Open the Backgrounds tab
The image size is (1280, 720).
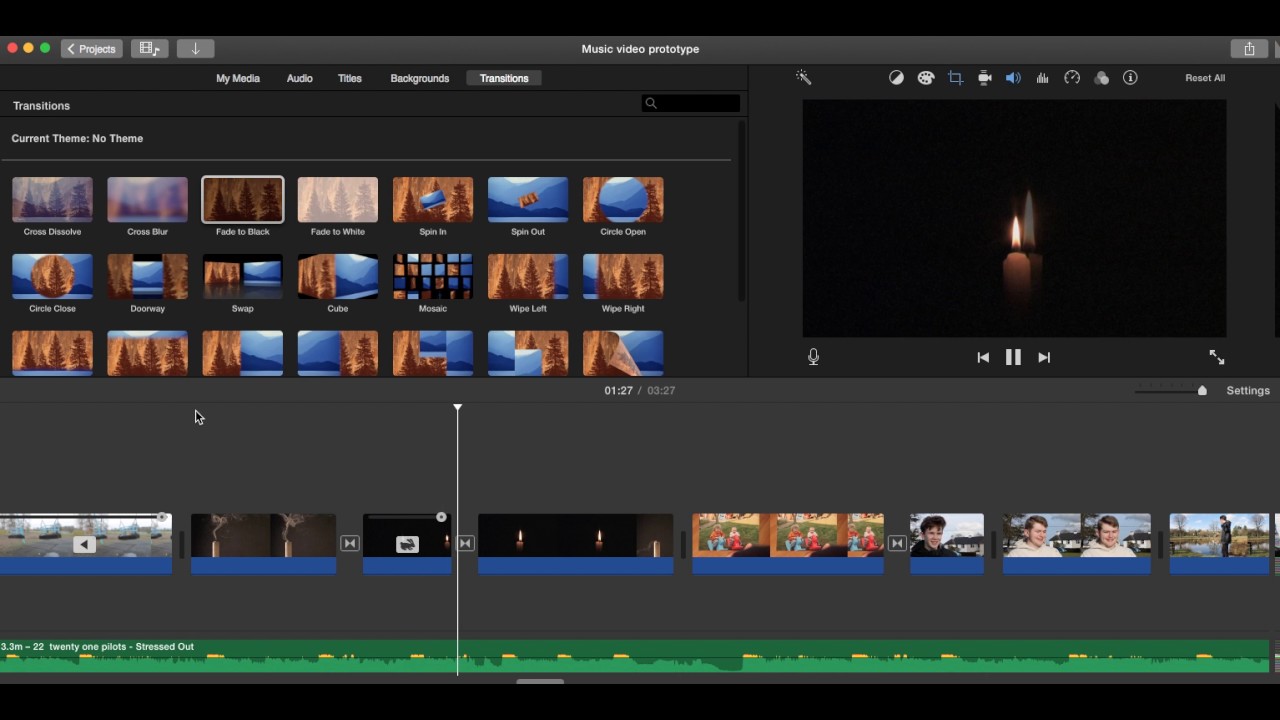pyautogui.click(x=420, y=78)
